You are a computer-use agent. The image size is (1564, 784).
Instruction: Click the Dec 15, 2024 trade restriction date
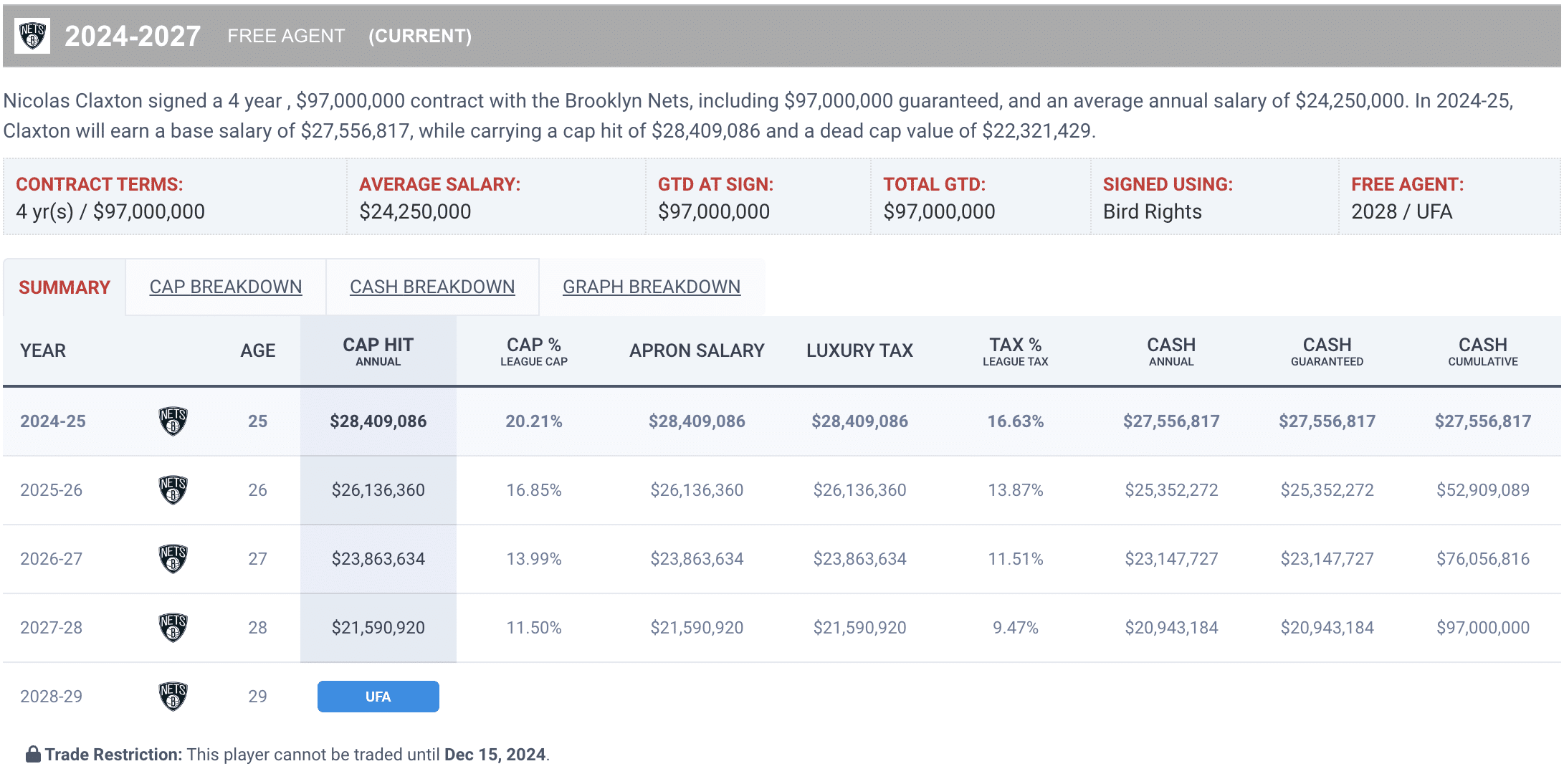pyautogui.click(x=495, y=755)
